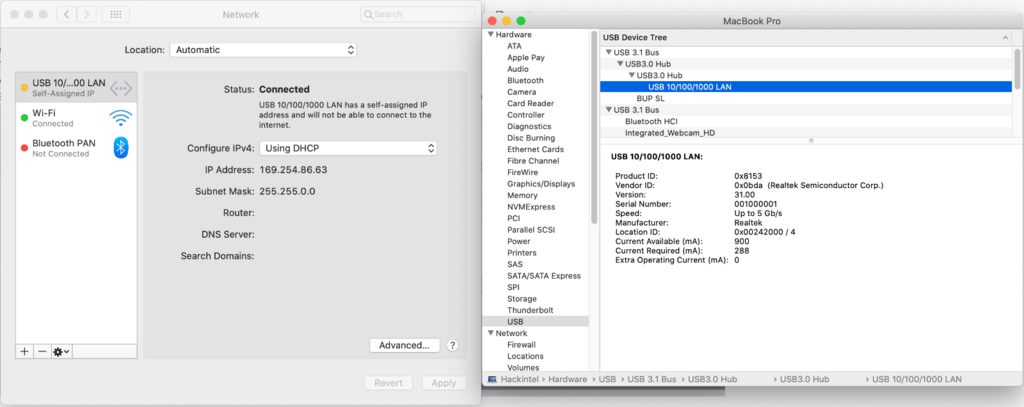1024x407 pixels.
Task: Click the Wi-Fi signal icon
Action: coord(121,118)
